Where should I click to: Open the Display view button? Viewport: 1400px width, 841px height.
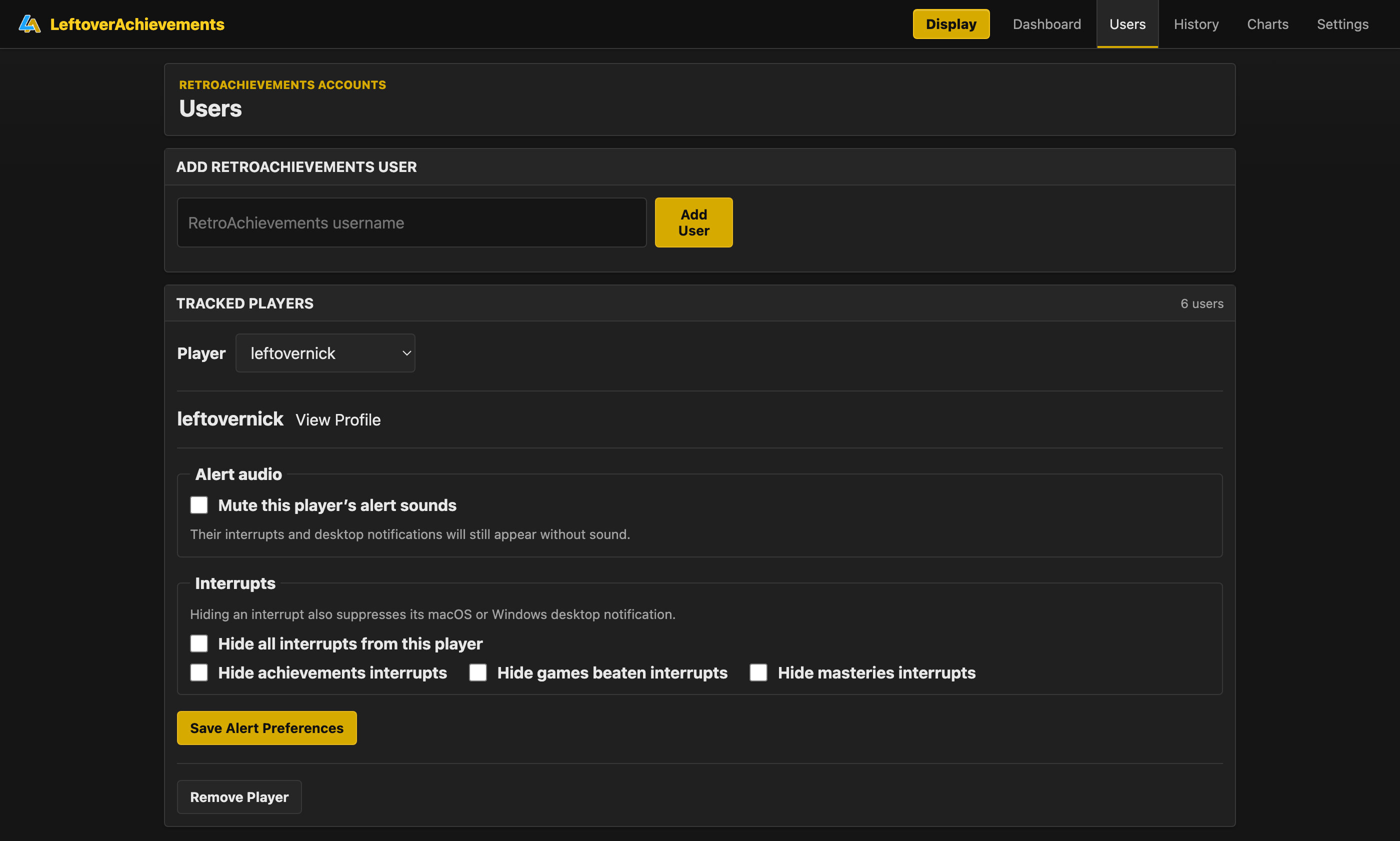point(950,24)
